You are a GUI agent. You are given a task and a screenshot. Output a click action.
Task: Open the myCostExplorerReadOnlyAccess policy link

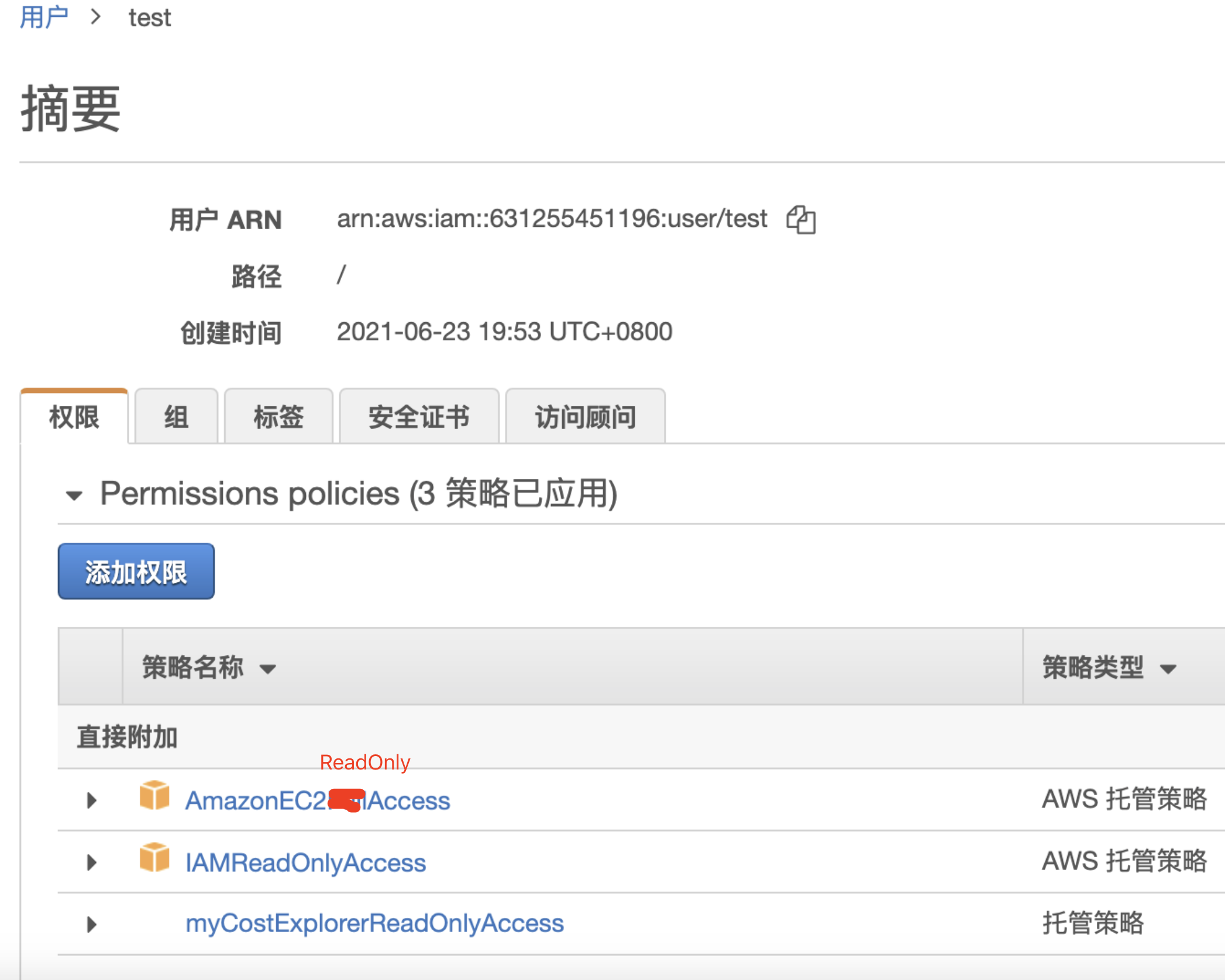[x=374, y=923]
